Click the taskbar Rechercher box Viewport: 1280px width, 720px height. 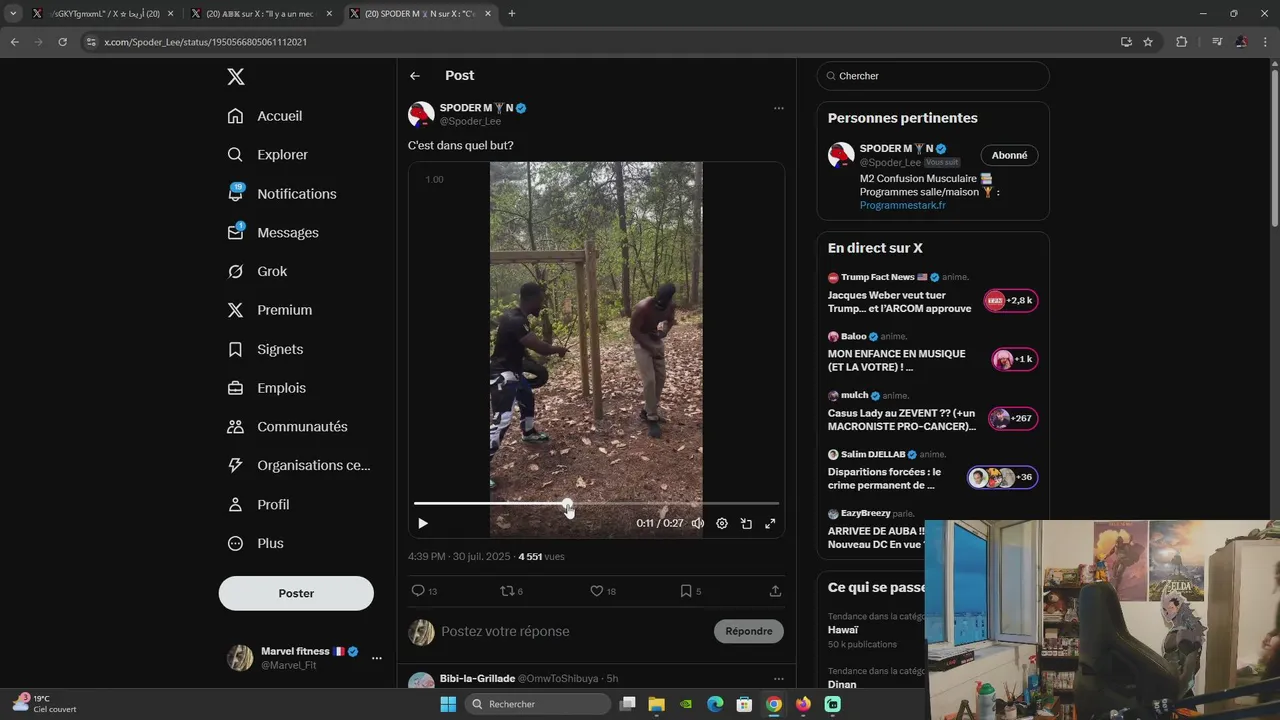coord(539,704)
